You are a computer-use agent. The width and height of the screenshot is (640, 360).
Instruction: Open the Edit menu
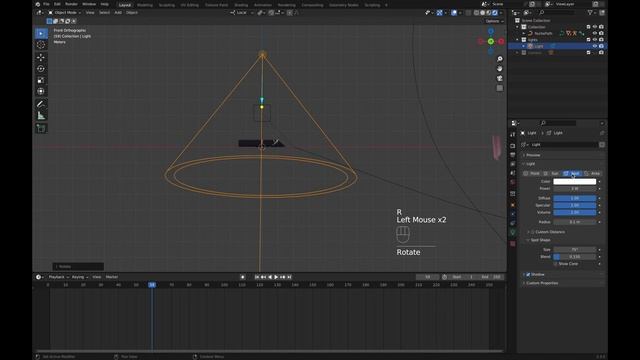tap(57, 4)
